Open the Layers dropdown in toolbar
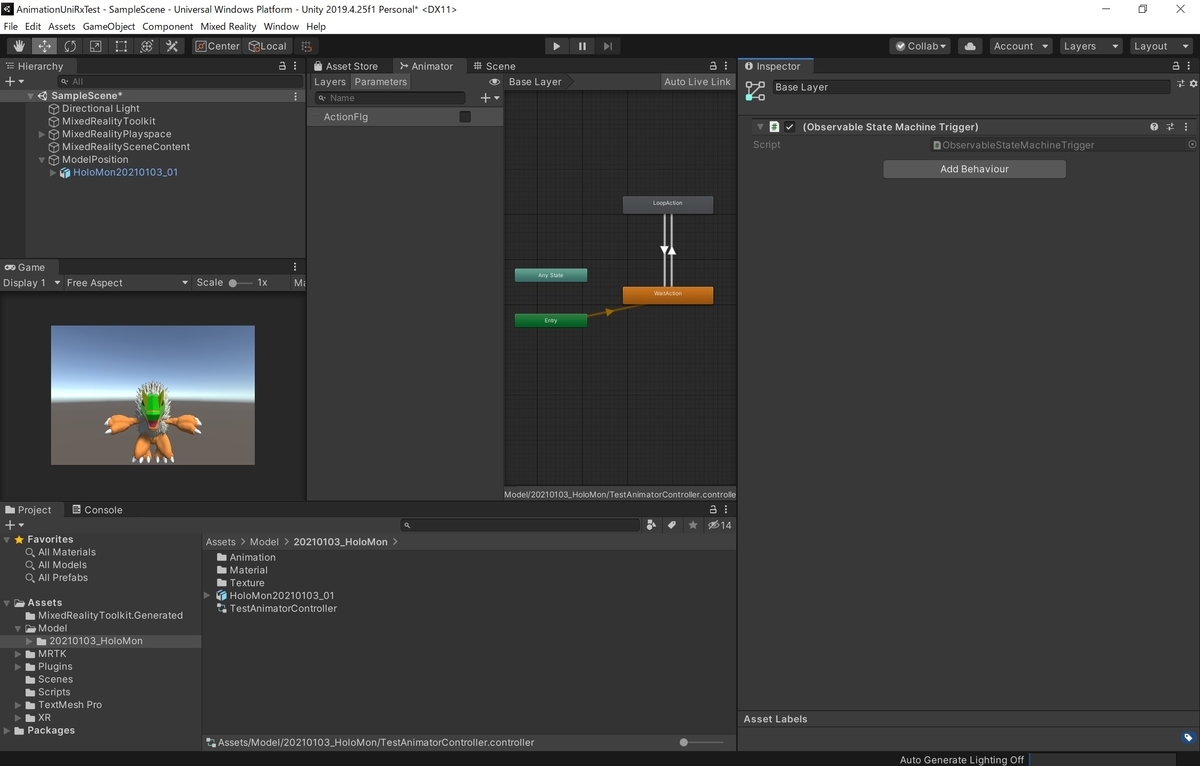Image resolution: width=1200 pixels, height=766 pixels. coord(1090,46)
